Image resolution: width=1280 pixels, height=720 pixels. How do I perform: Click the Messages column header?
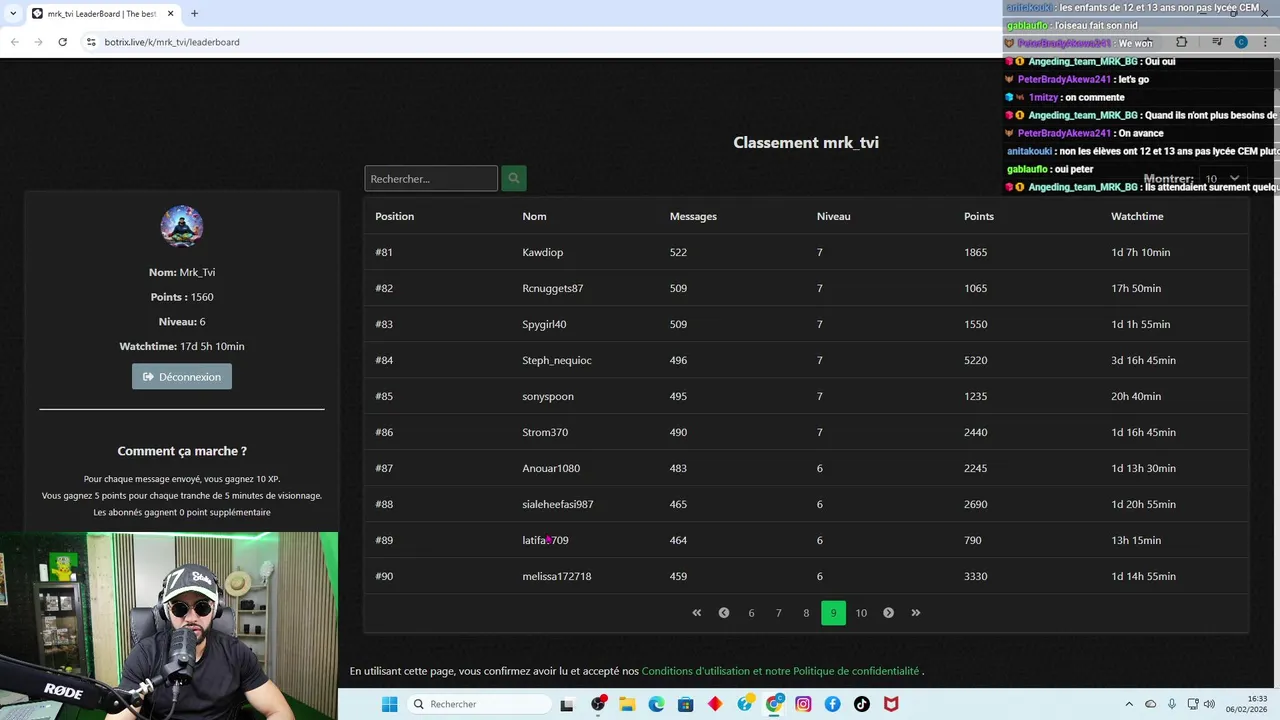point(693,216)
